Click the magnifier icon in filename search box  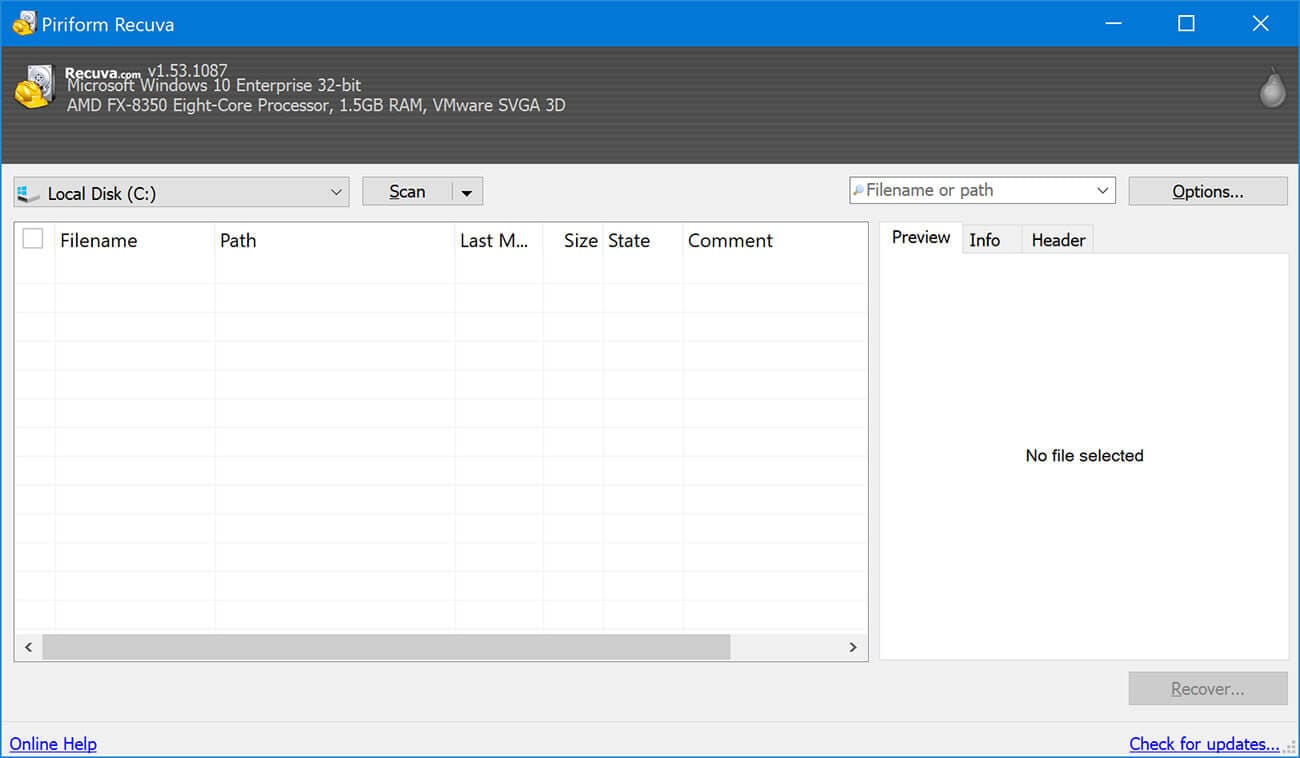(x=858, y=190)
